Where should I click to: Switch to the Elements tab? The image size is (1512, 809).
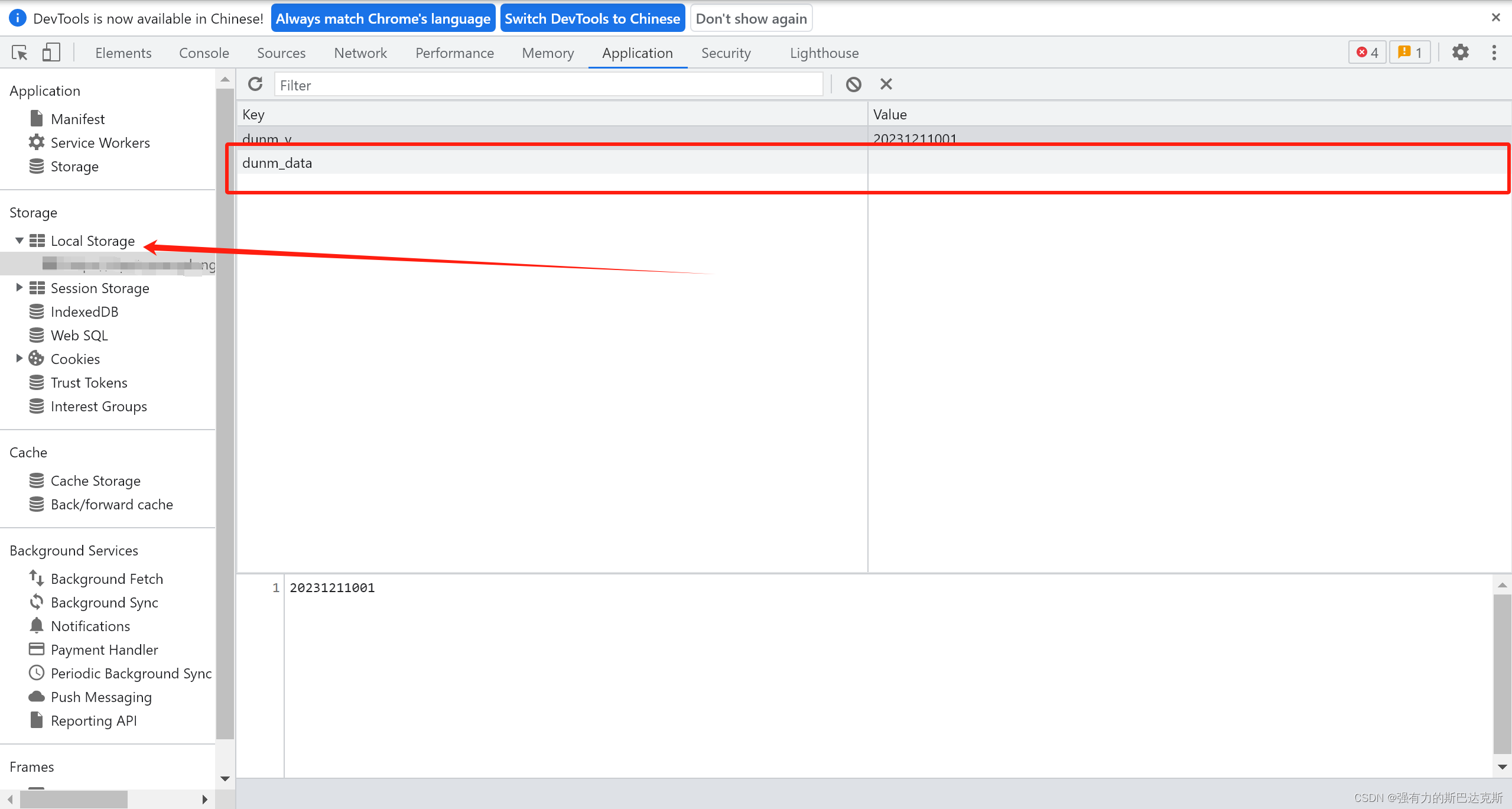(x=123, y=53)
